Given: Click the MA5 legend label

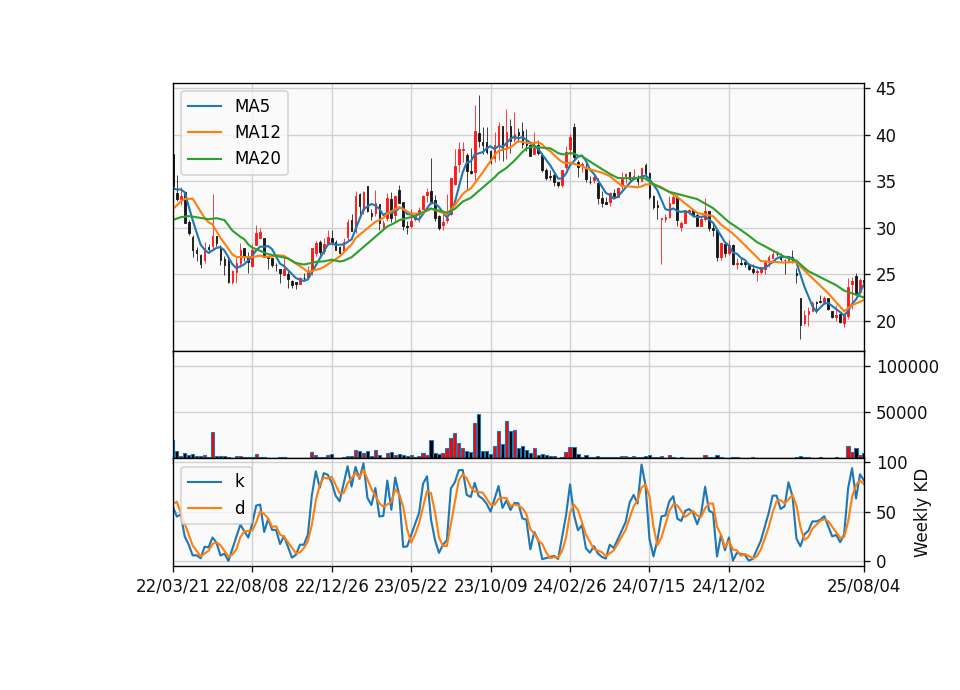Looking at the screenshot, I should coord(252,106).
